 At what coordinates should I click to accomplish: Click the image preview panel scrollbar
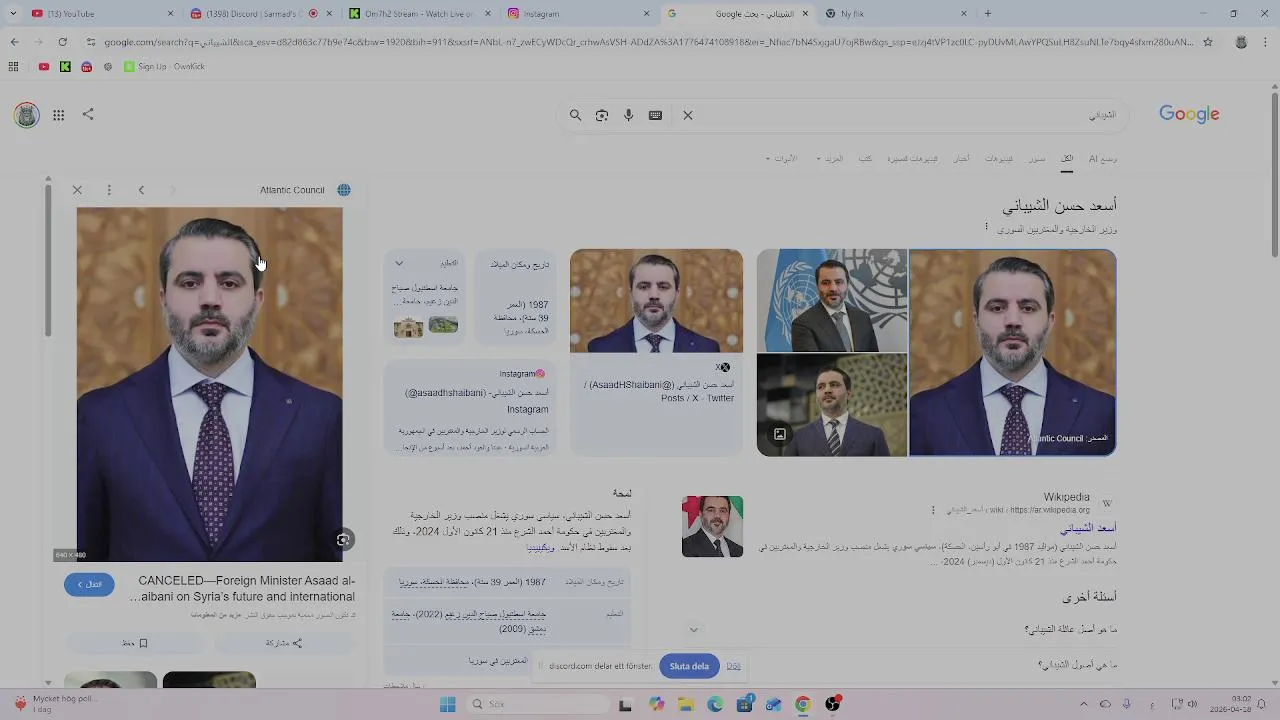(47, 260)
